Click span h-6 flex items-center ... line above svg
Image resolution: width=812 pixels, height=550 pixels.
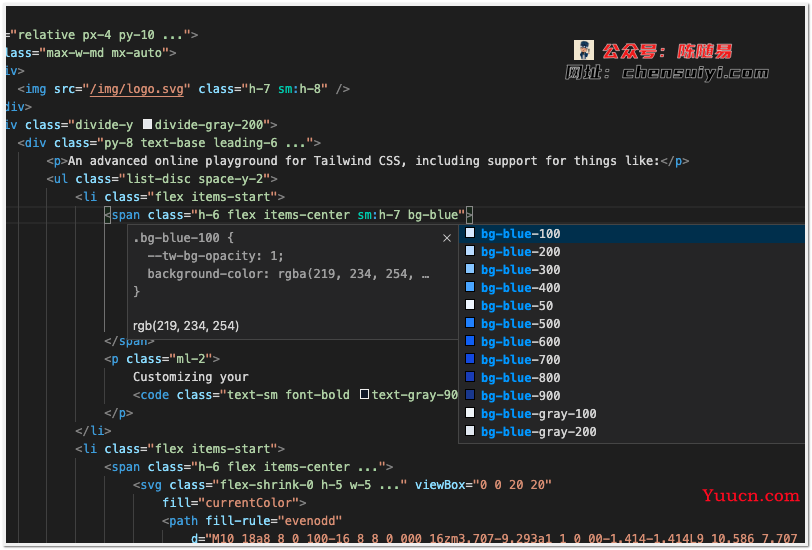tap(249, 467)
